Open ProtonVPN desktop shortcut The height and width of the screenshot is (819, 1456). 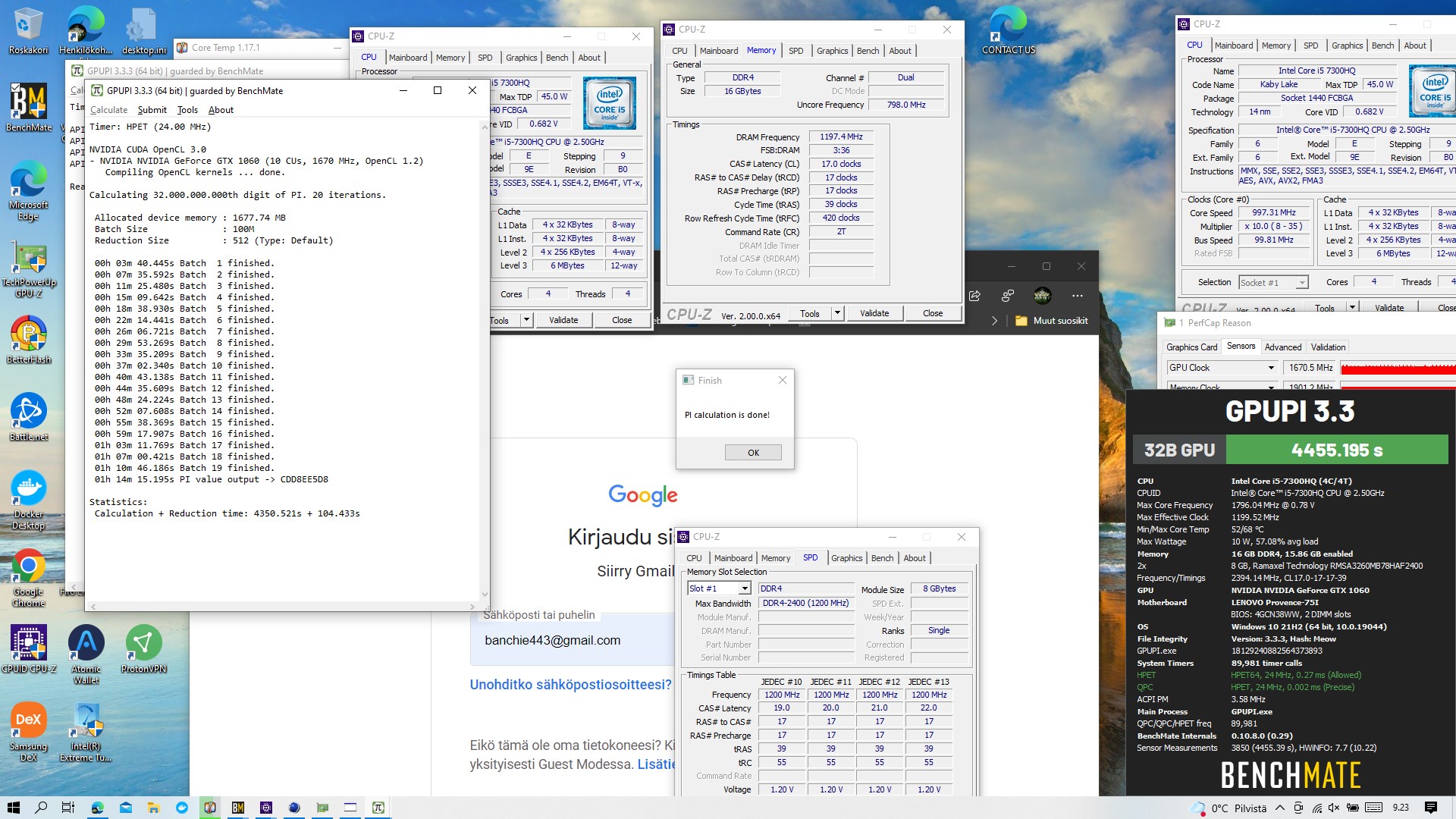point(143,648)
